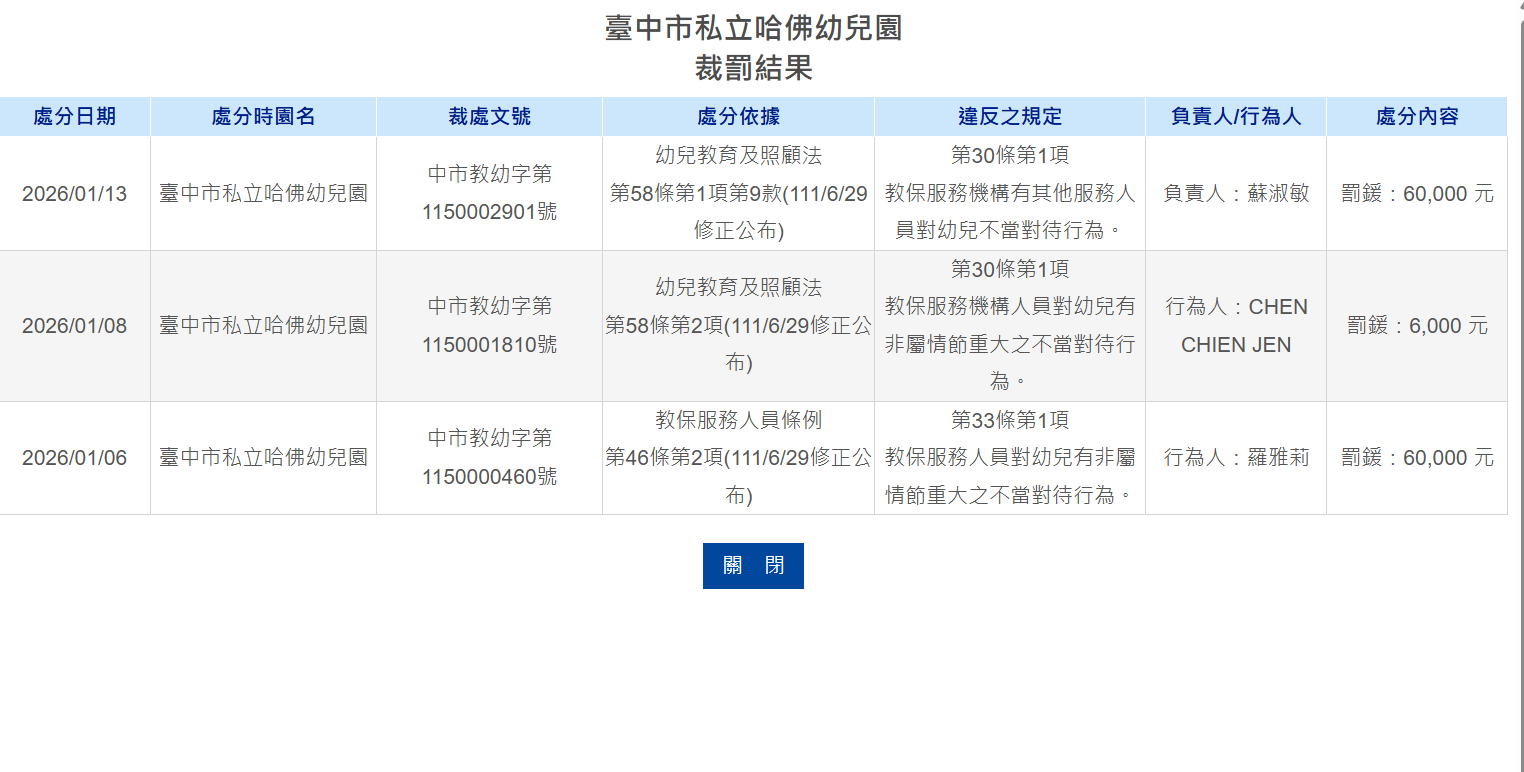Screen dimensions: 1524x772
Task: Click the 第58條第1項第9款 legal basis cell
Action: (738, 194)
